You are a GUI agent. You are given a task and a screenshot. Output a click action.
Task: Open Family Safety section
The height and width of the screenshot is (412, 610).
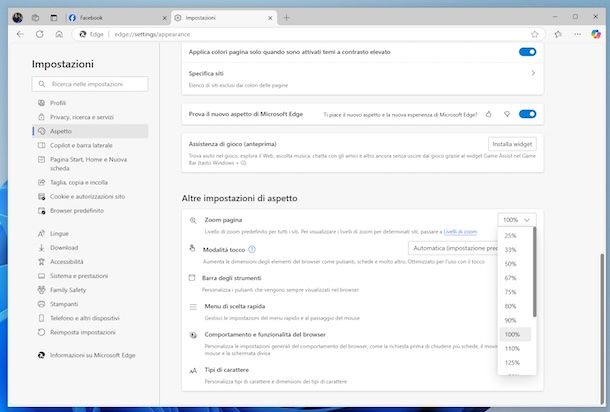coord(90,290)
